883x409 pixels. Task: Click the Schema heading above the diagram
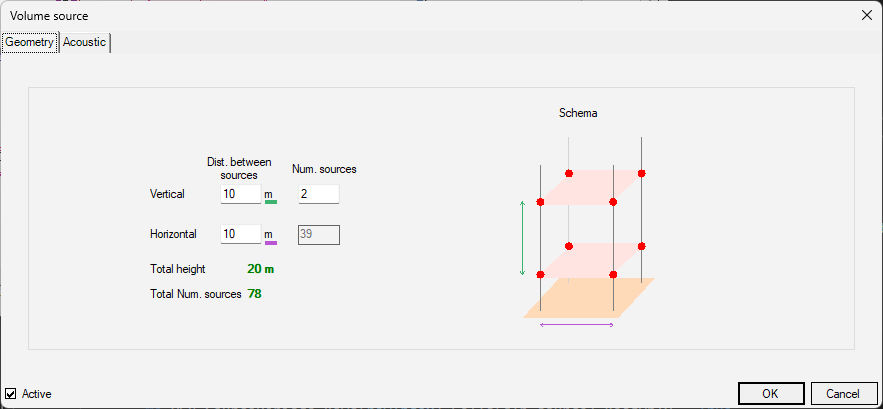pos(578,113)
